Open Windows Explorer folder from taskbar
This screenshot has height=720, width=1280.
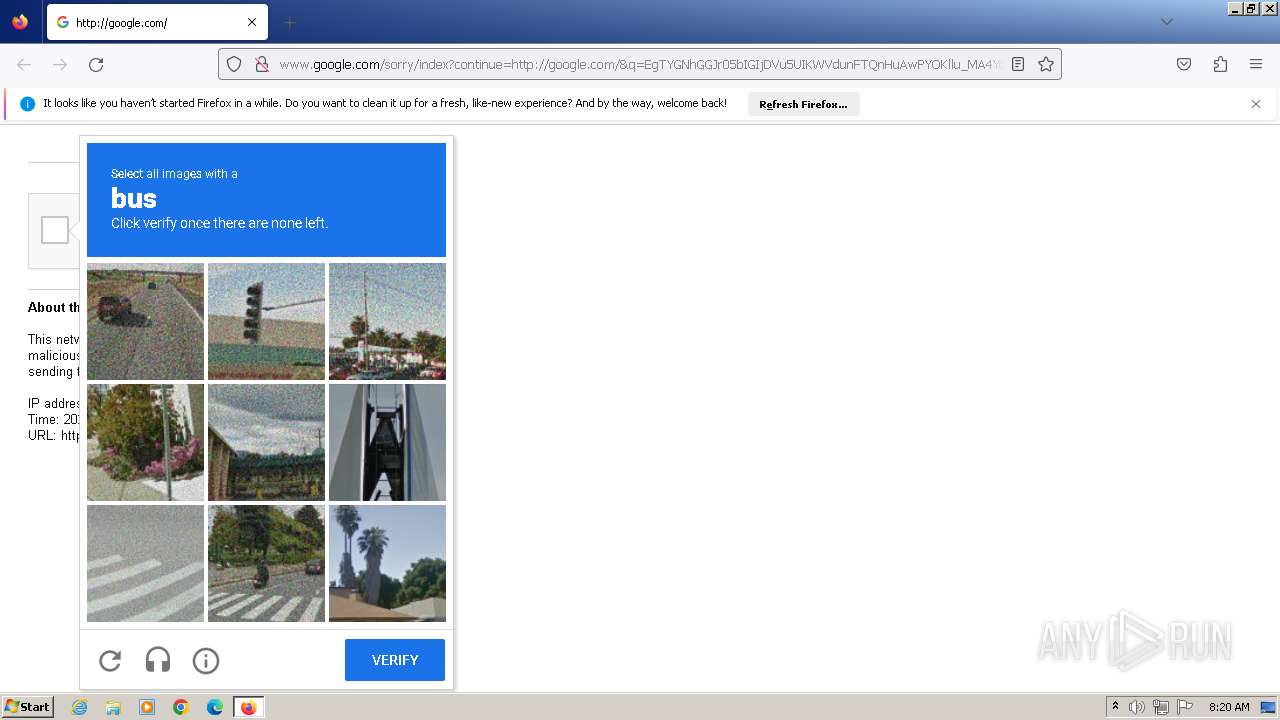point(113,707)
